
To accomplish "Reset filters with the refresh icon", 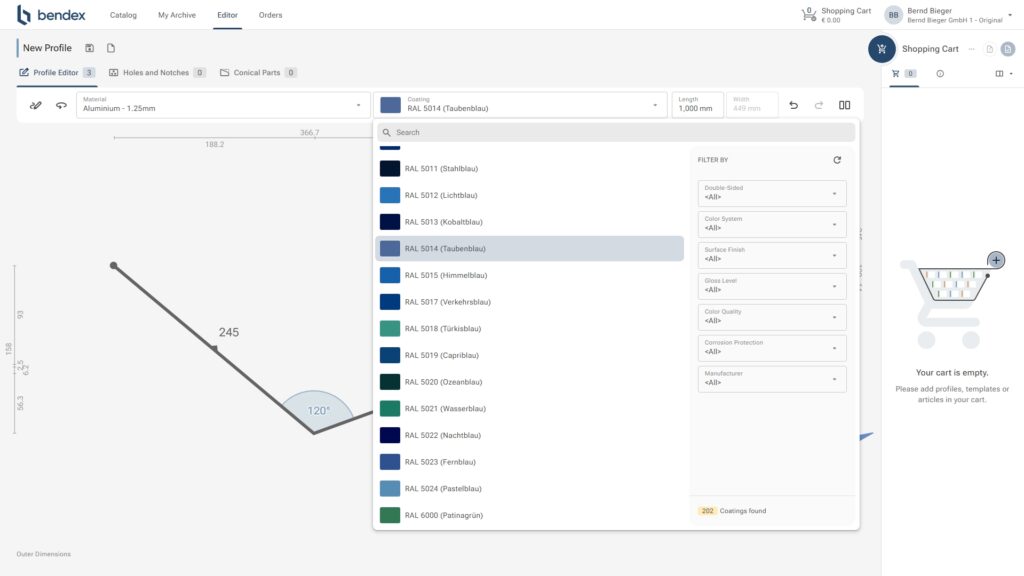I will pyautogui.click(x=837, y=160).
